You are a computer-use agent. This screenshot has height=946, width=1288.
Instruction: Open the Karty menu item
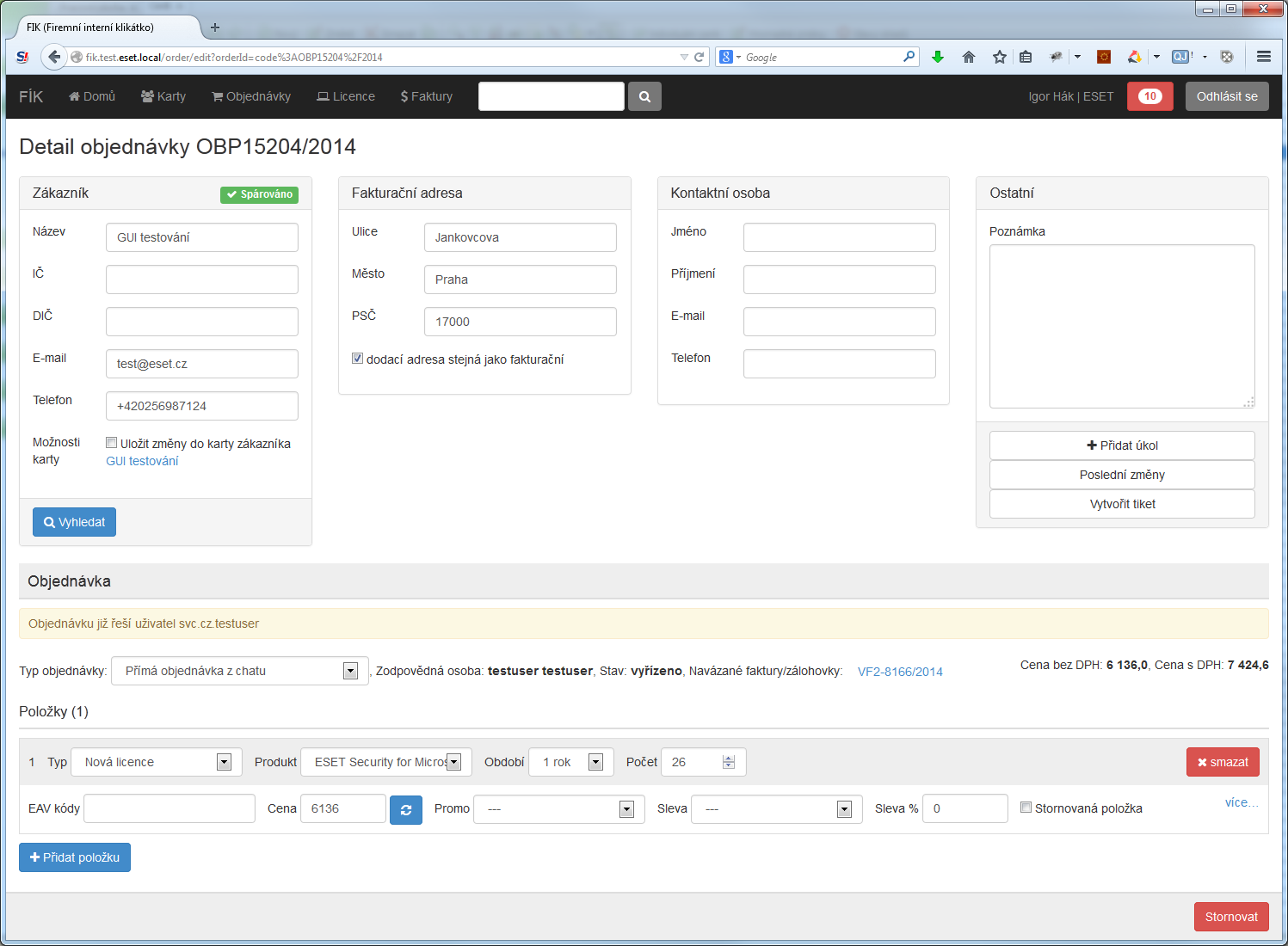[163, 96]
